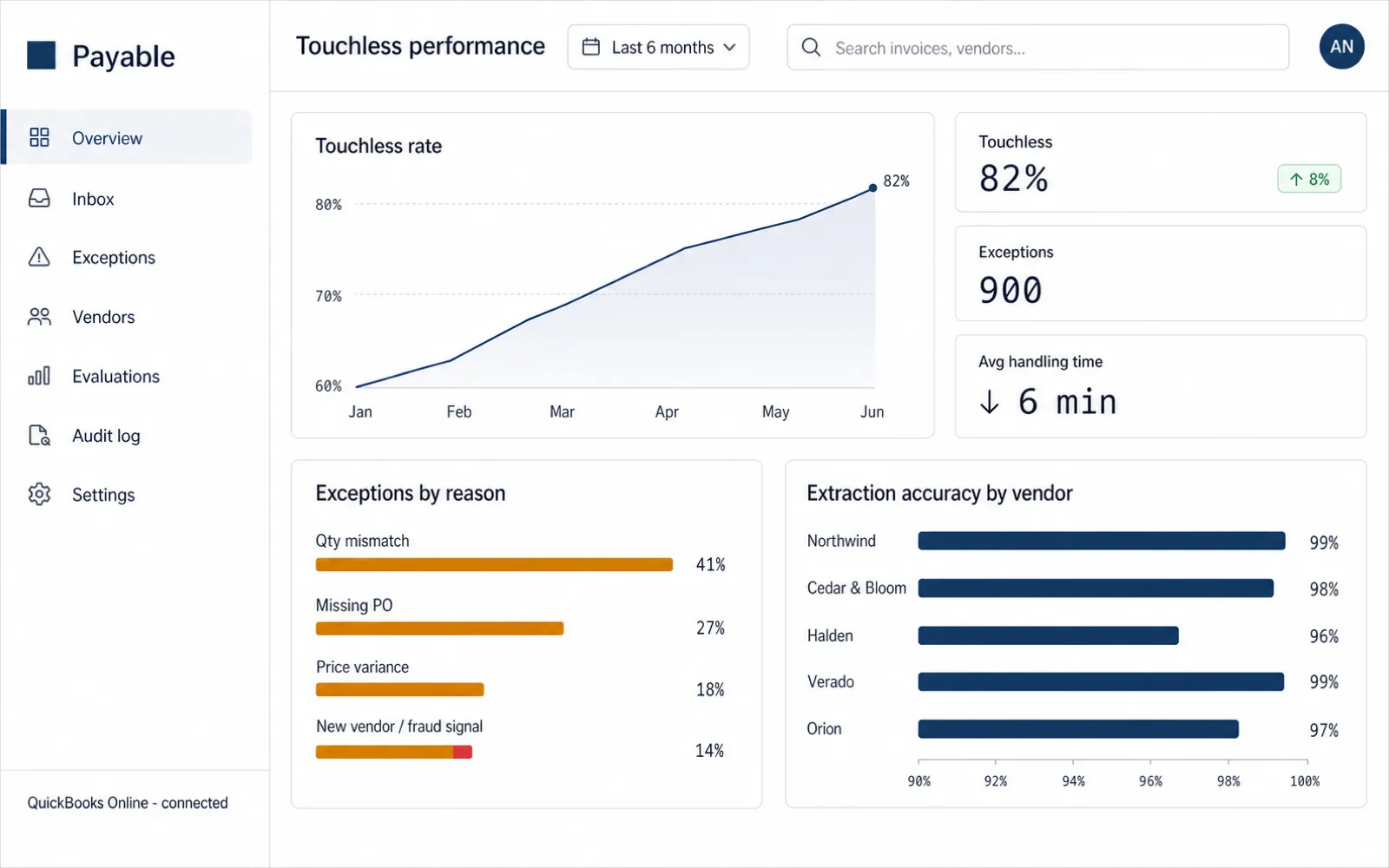
Task: Open the Touchless 82% card
Action: point(1161,162)
